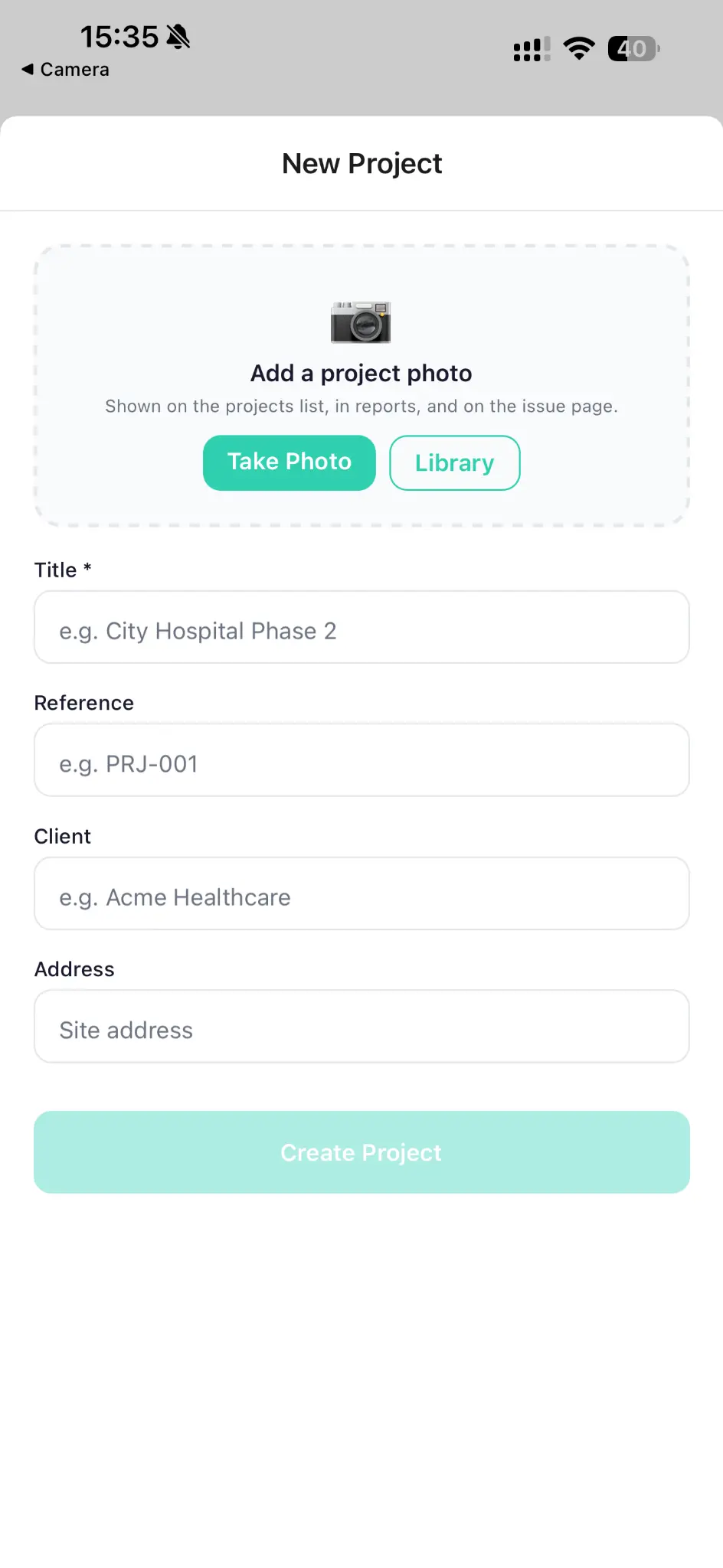Tap the Take Photo button

(x=289, y=462)
